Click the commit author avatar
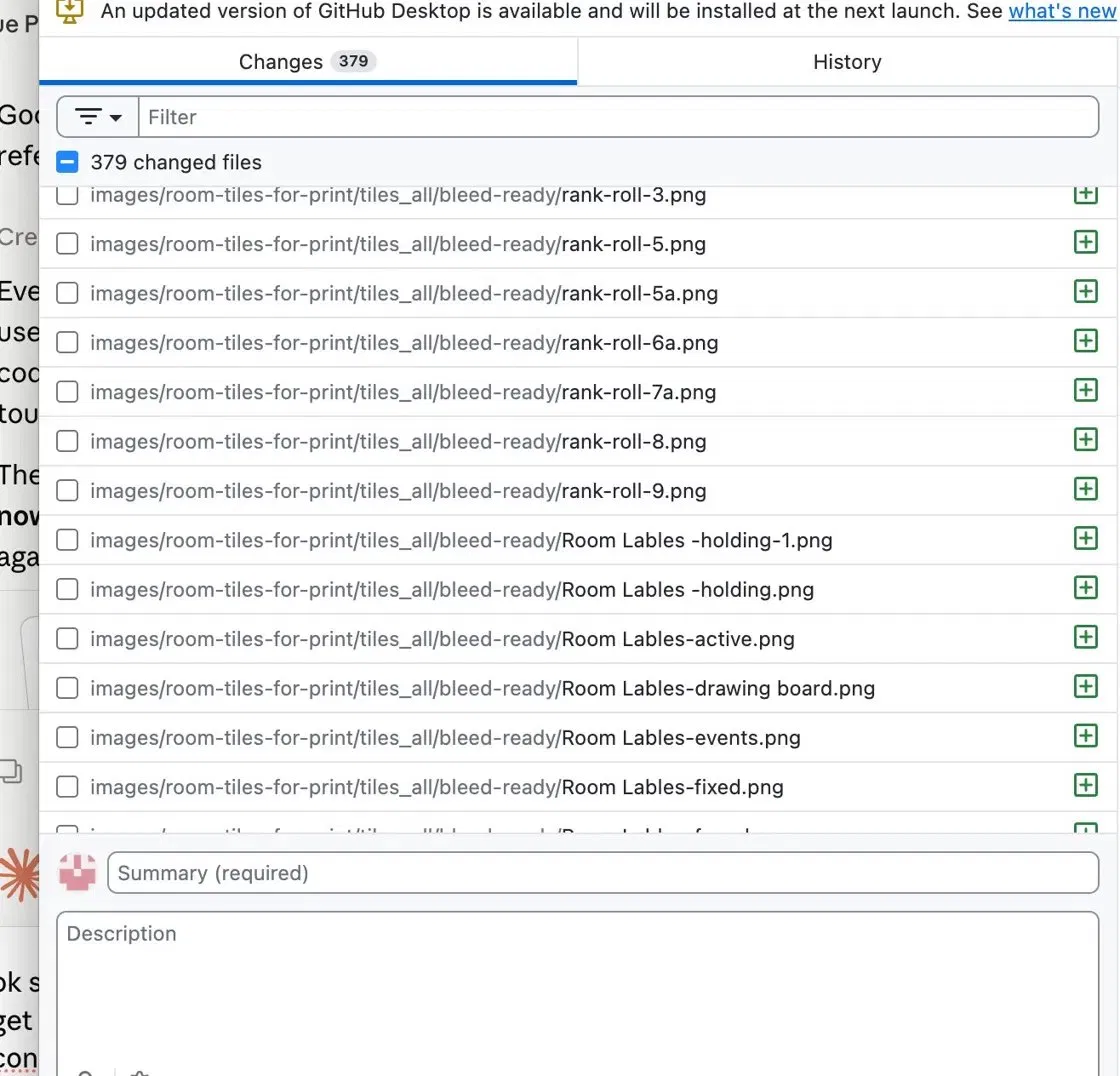 77,872
